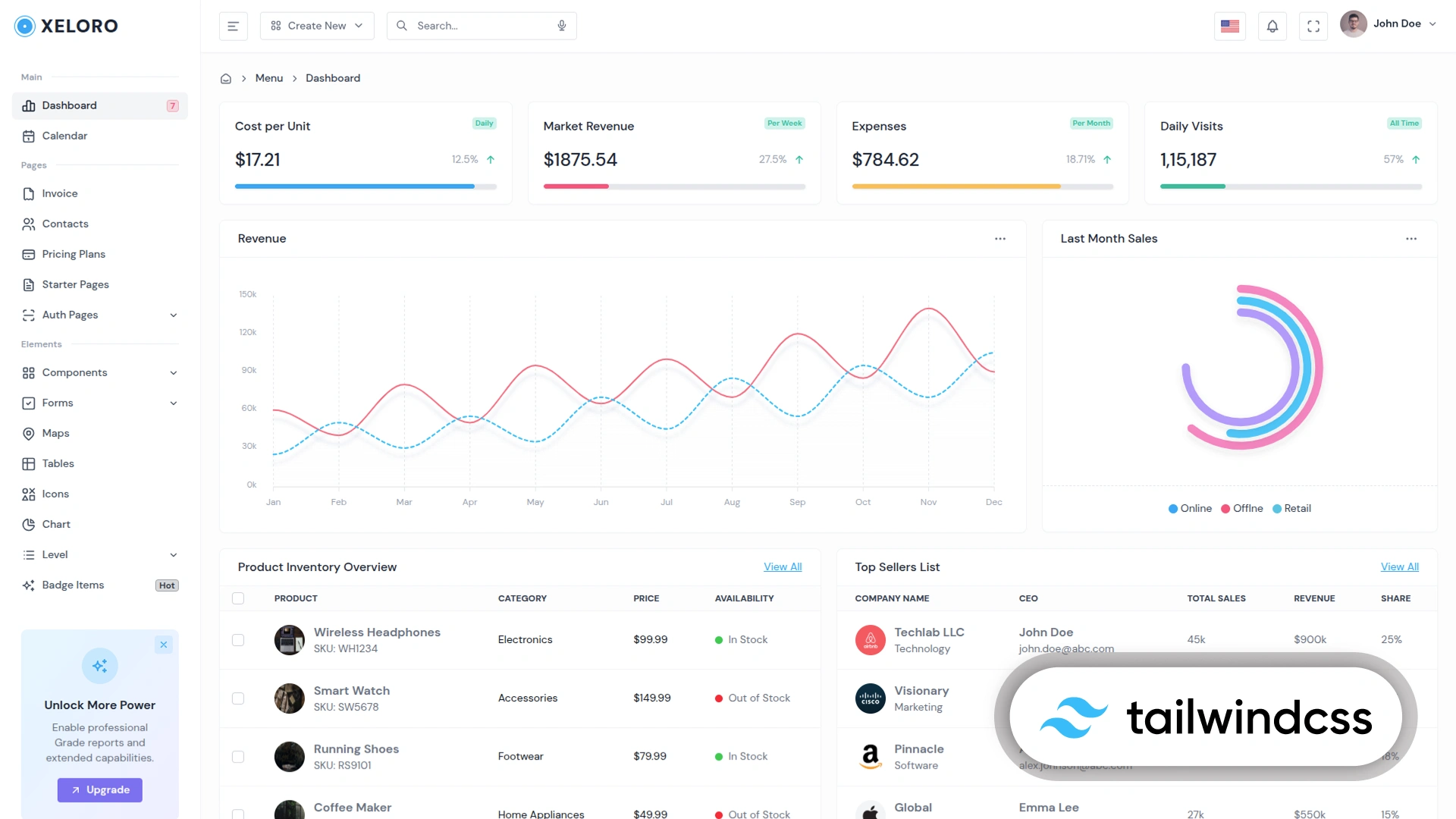Open the Badge Items menu entry
Viewport: 1456px width, 819px height.
click(100, 585)
